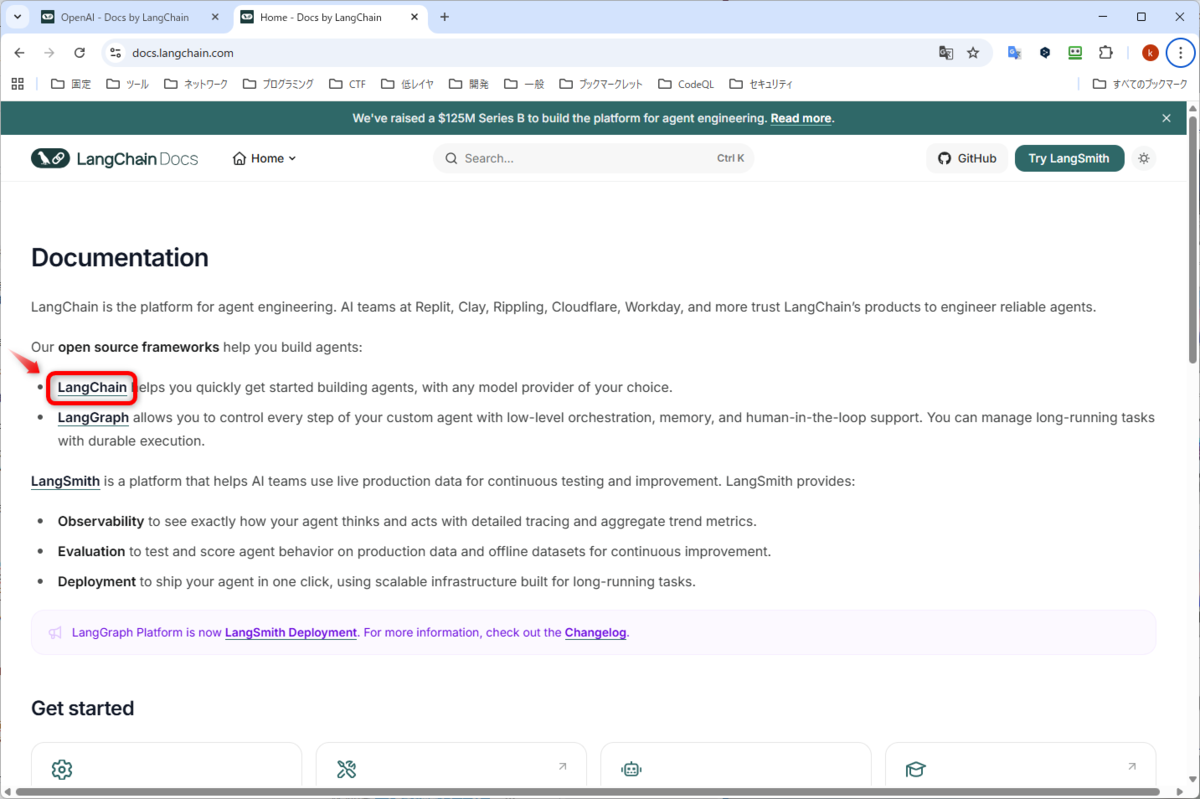Open the 開発 bookmark folder
Viewport: 1200px width, 799px height.
471,84
